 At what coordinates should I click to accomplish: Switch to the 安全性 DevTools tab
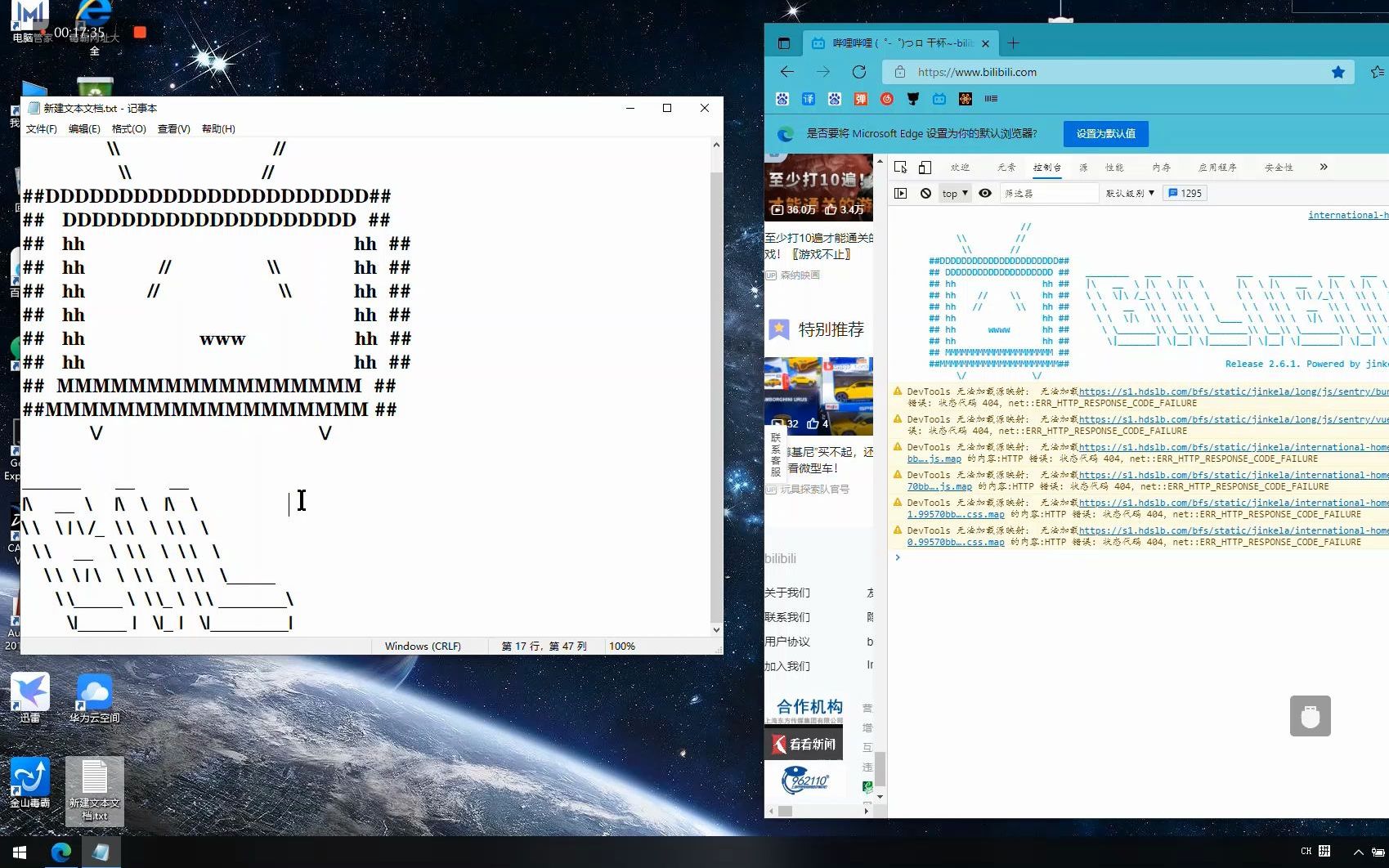pyautogui.click(x=1279, y=168)
